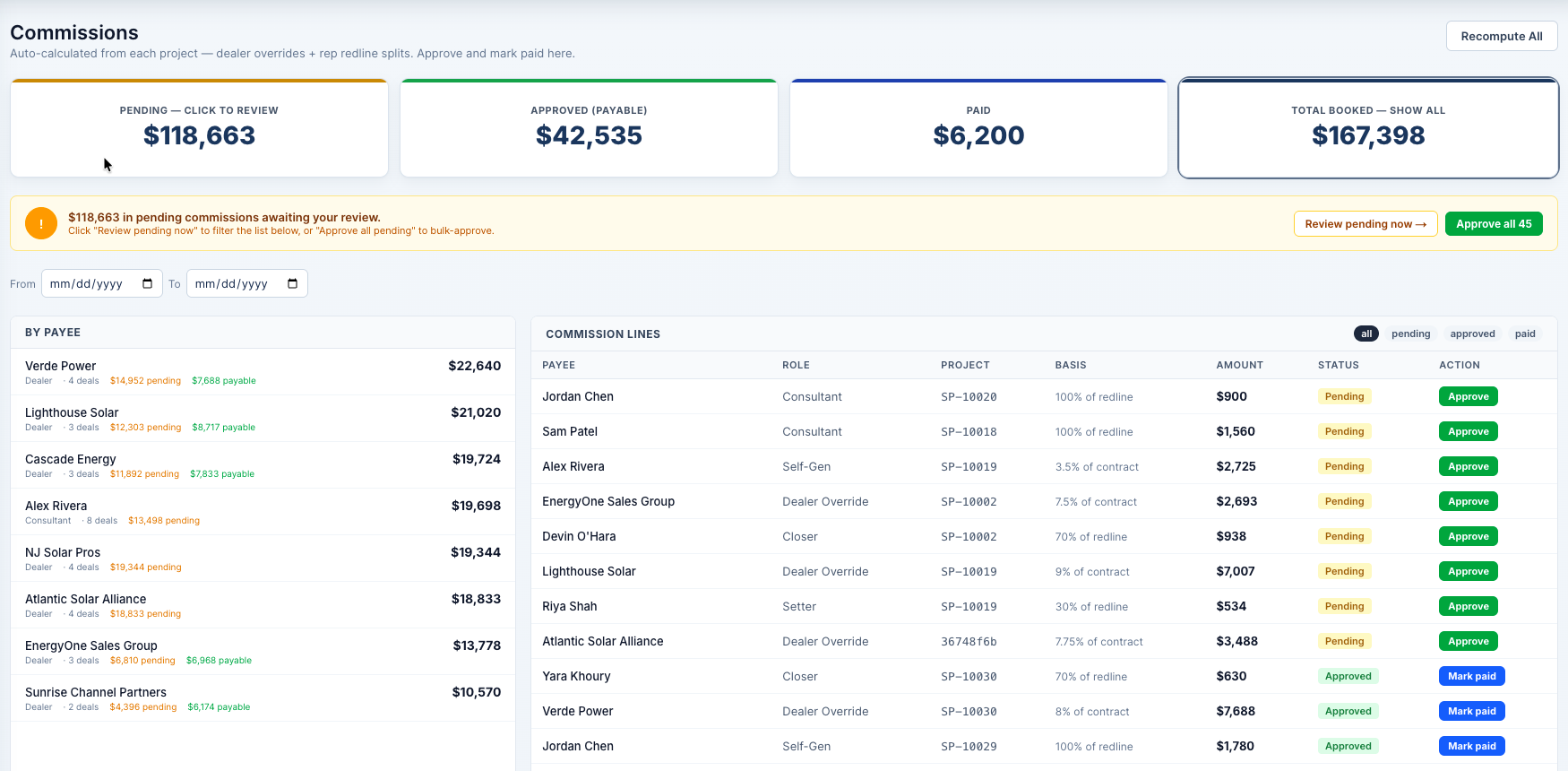Click the Commissions page heading
The image size is (1568, 771).
(x=74, y=32)
